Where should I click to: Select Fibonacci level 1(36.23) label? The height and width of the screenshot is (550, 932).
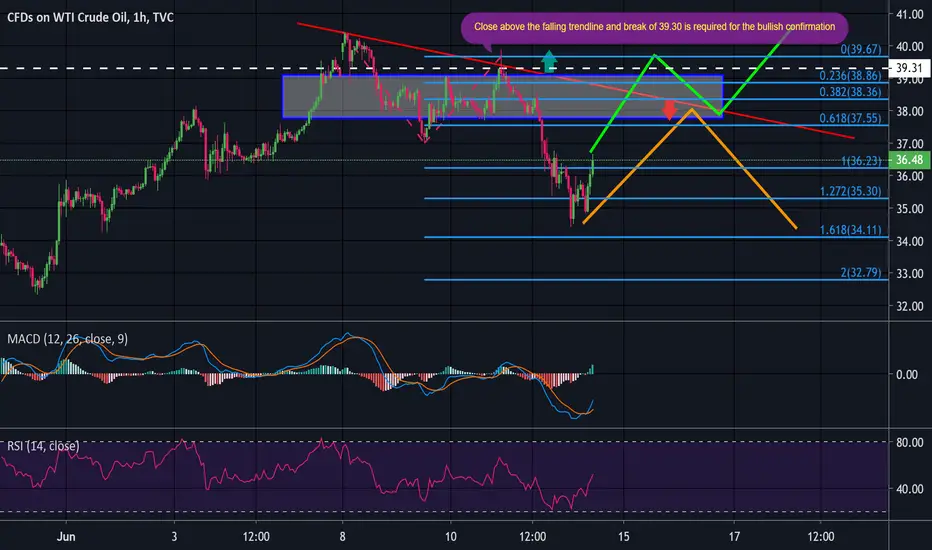861,161
